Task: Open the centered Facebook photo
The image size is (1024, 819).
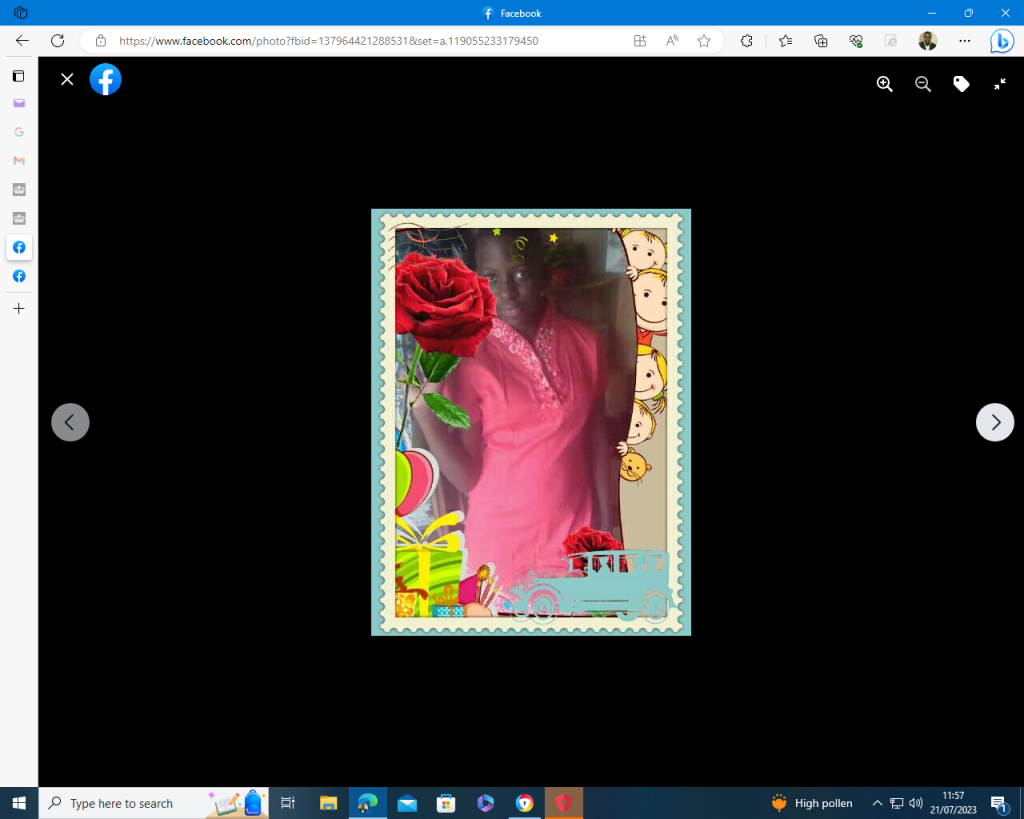Action: click(x=531, y=422)
